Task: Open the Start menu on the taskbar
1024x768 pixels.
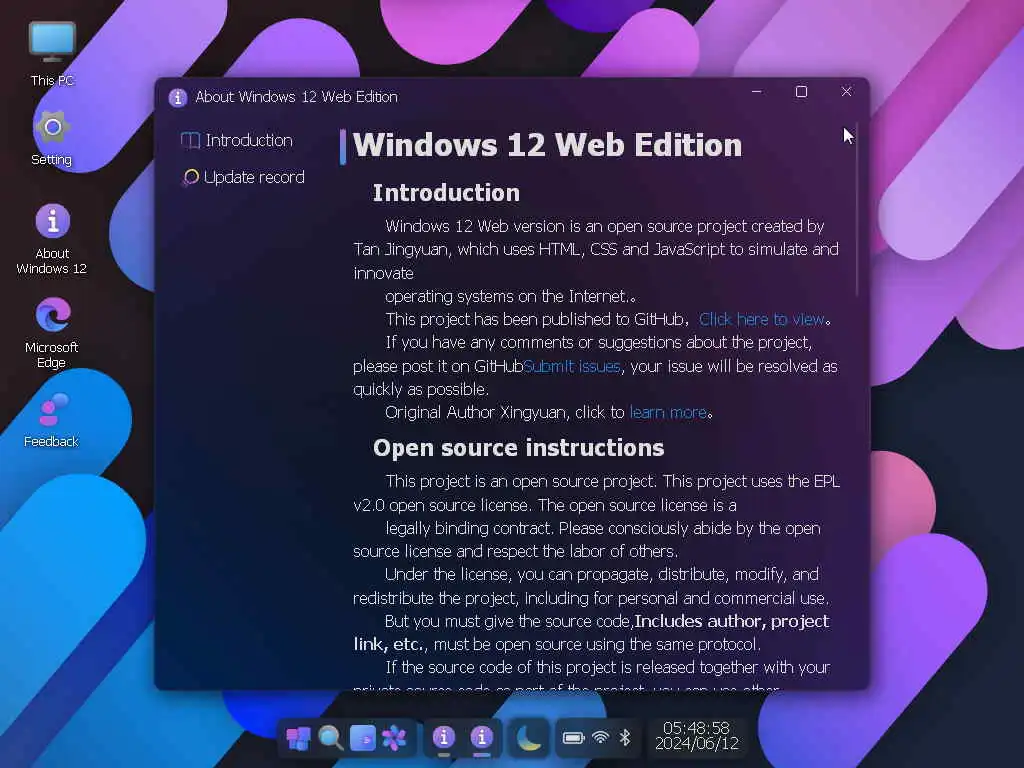Action: click(x=298, y=738)
